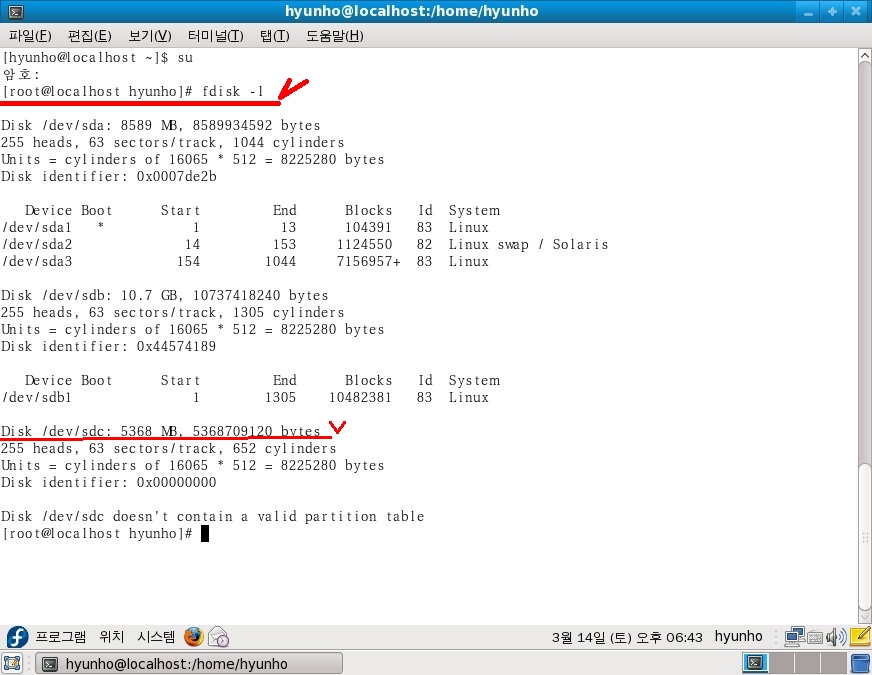Click '/dev/sda1' partition row
This screenshot has width=872, height=675.
click(245, 227)
